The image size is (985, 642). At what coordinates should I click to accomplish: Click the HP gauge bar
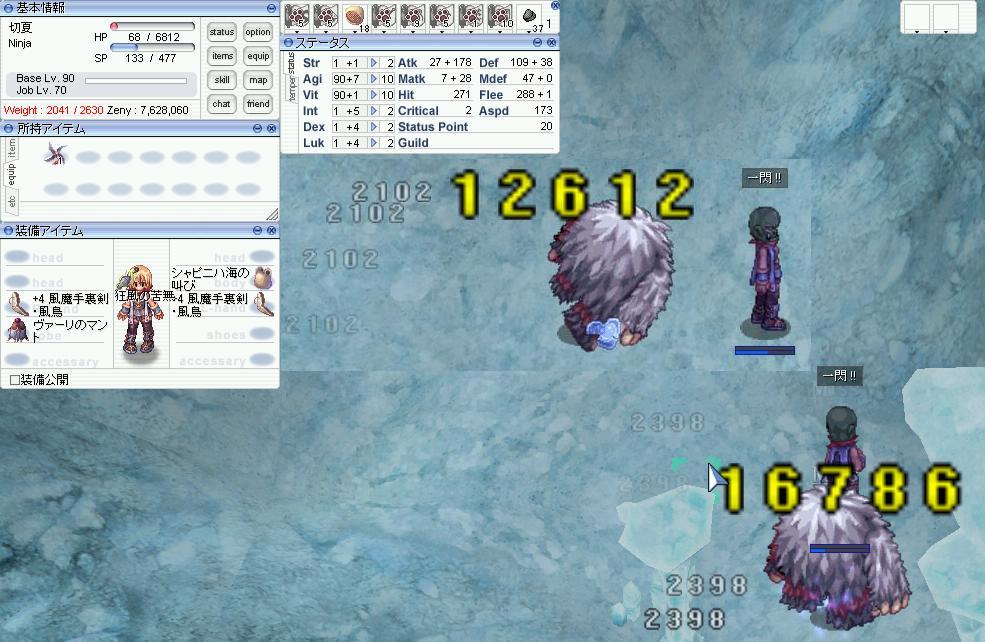click(x=152, y=26)
